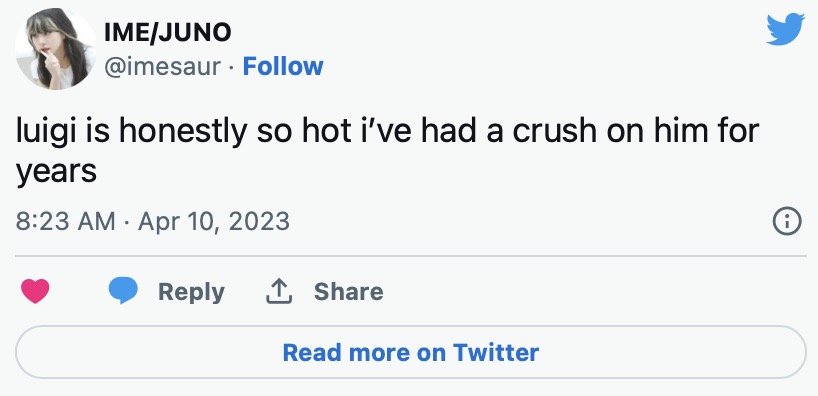
Task: Click the Apr 10, 2023 date text
Action: point(214,222)
